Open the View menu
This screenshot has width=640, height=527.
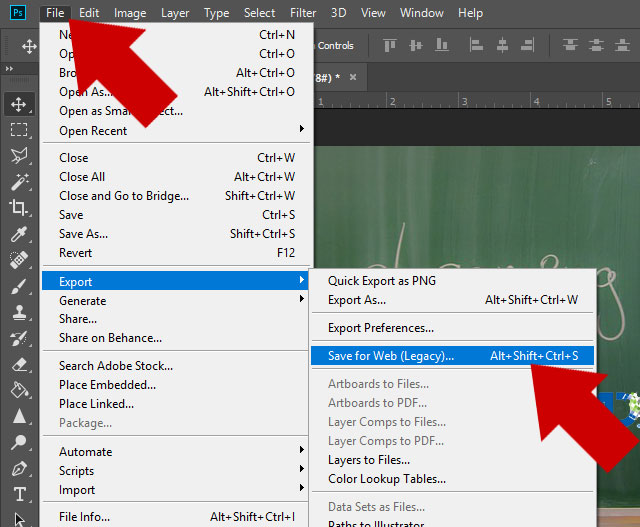tap(373, 13)
